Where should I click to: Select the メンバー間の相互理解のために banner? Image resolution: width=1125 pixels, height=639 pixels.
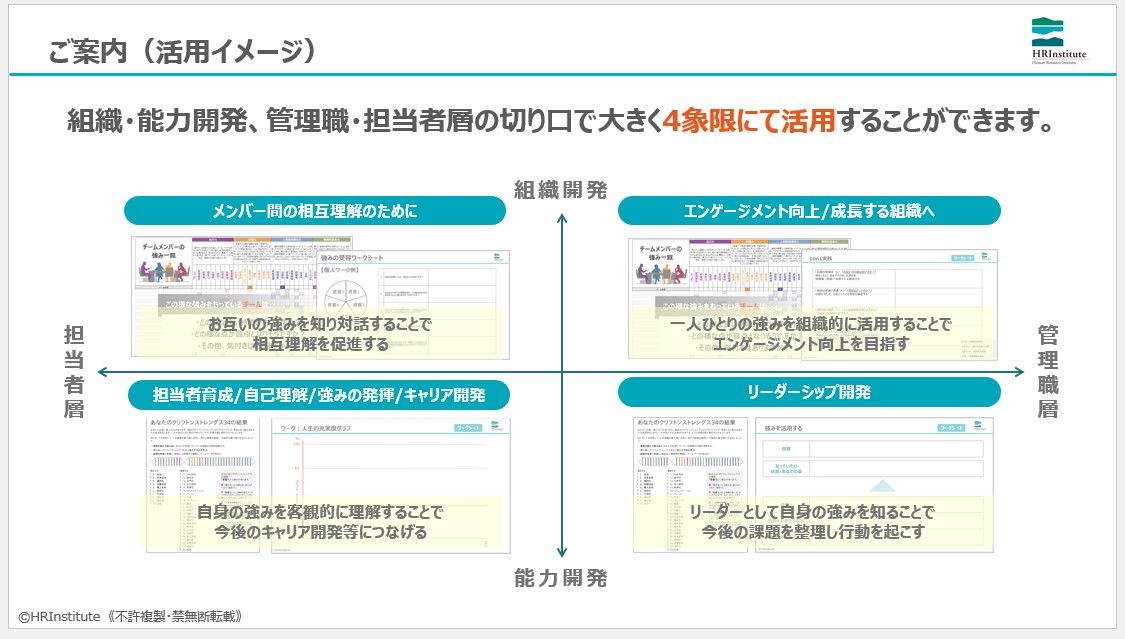315,211
